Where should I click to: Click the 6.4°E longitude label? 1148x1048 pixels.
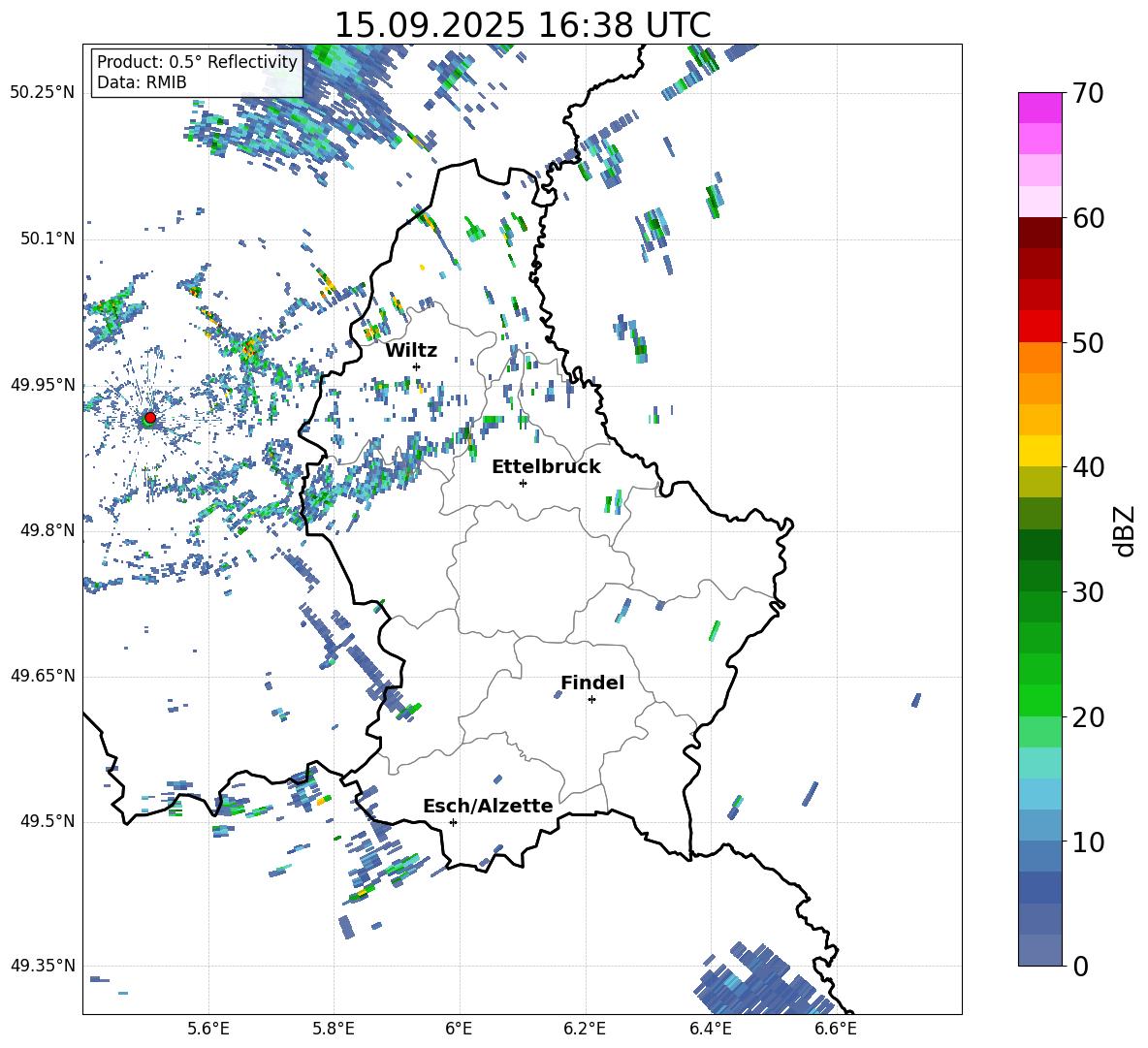pyautogui.click(x=710, y=1029)
